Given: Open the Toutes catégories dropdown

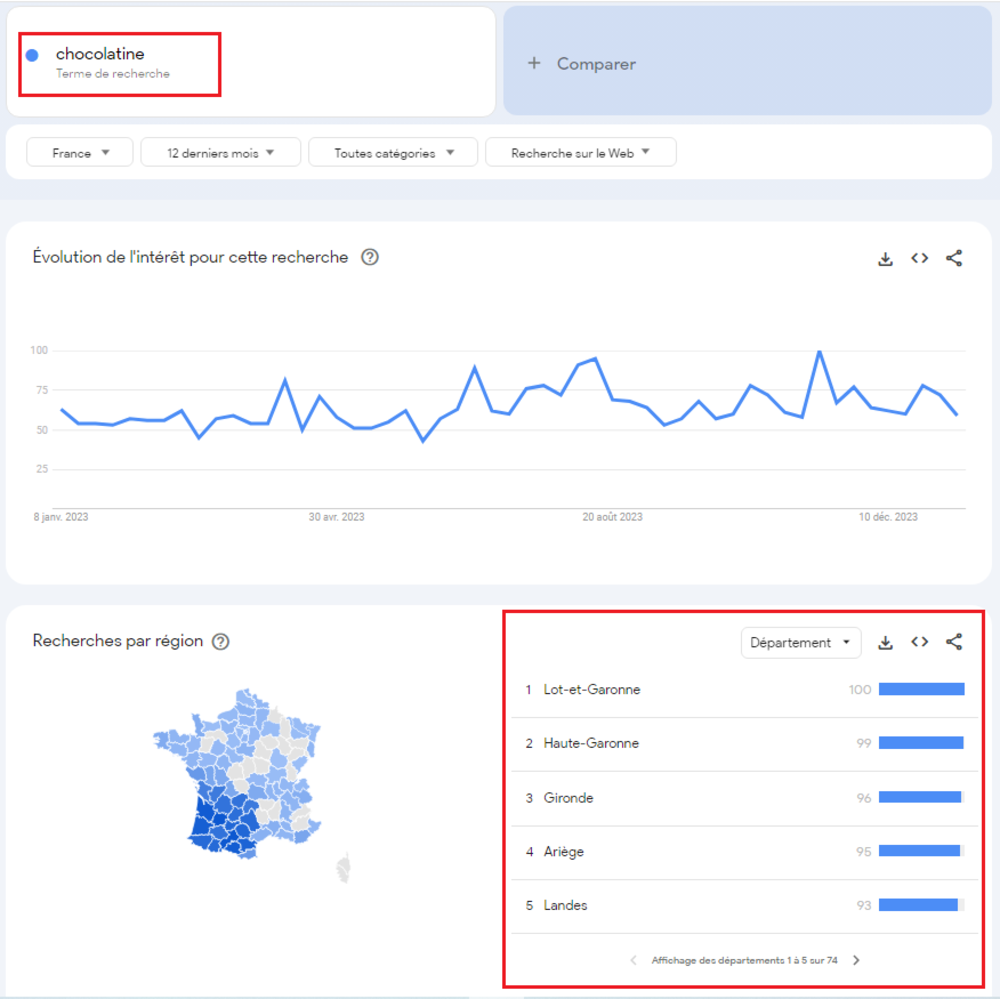Looking at the screenshot, I should (x=393, y=153).
